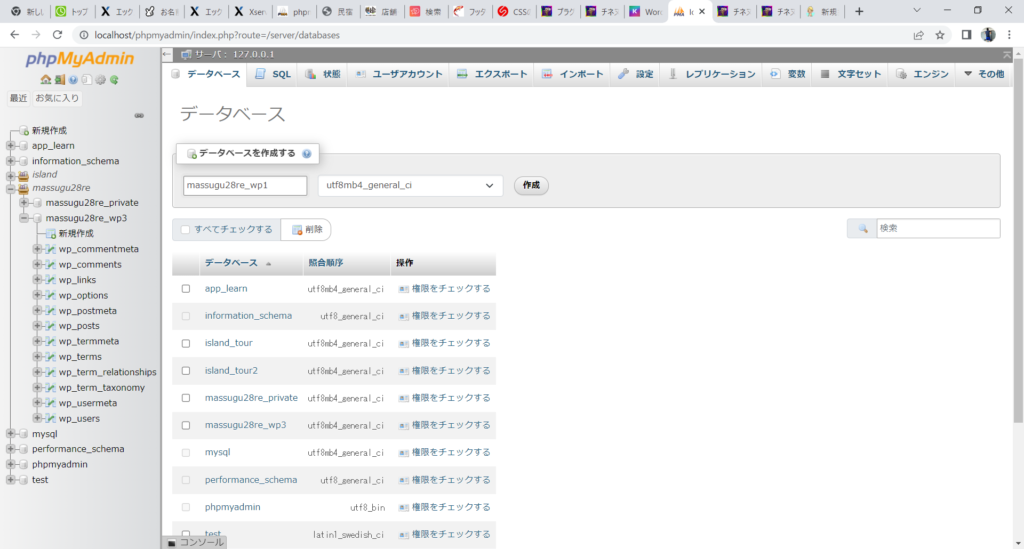1024x549 pixels.
Task: Bookmark this page with the star icon
Action: 940,35
